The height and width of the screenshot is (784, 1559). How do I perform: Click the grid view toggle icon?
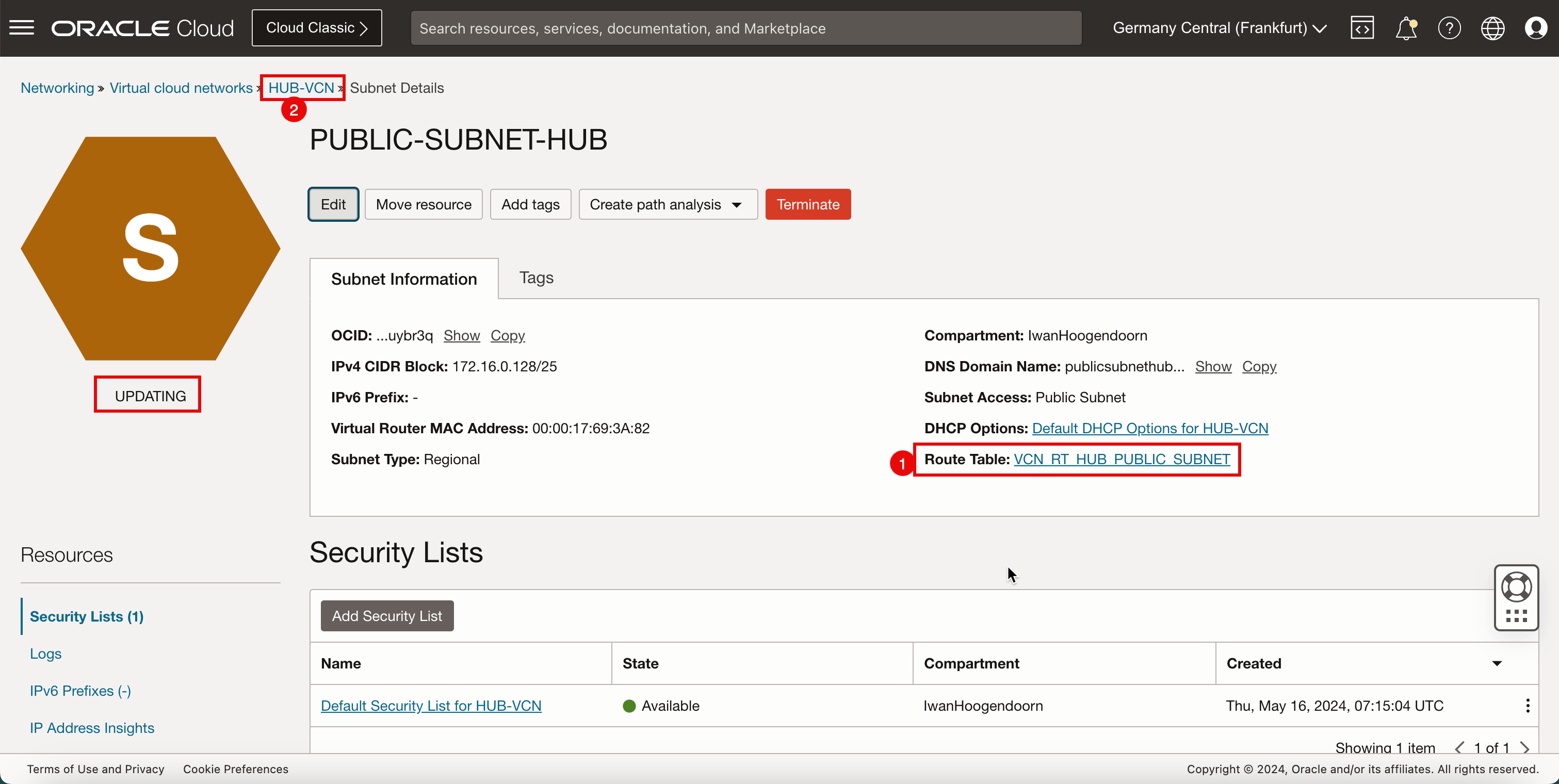[1517, 615]
